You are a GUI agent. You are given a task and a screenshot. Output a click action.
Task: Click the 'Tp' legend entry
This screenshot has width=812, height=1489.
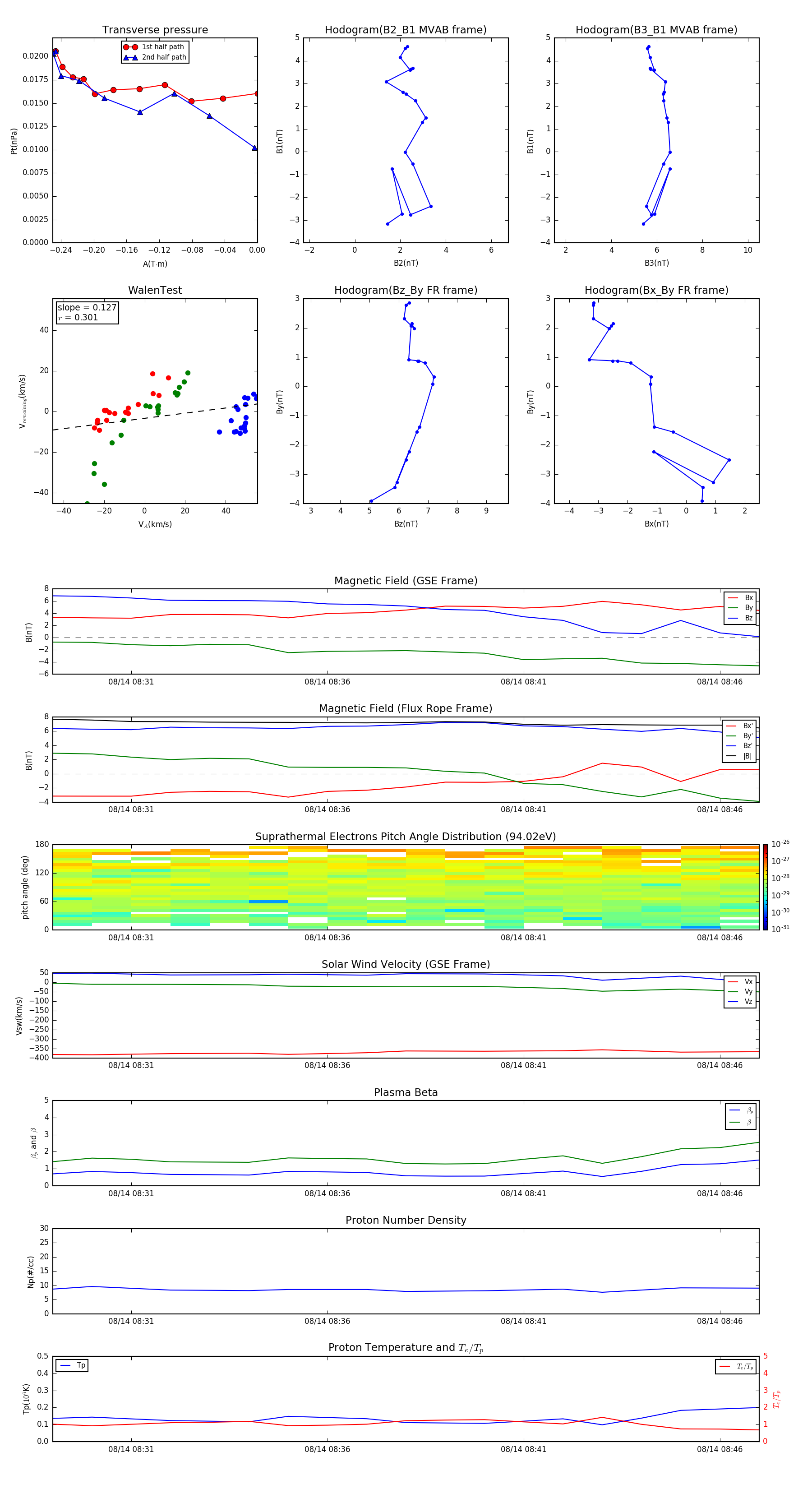coord(72,1365)
